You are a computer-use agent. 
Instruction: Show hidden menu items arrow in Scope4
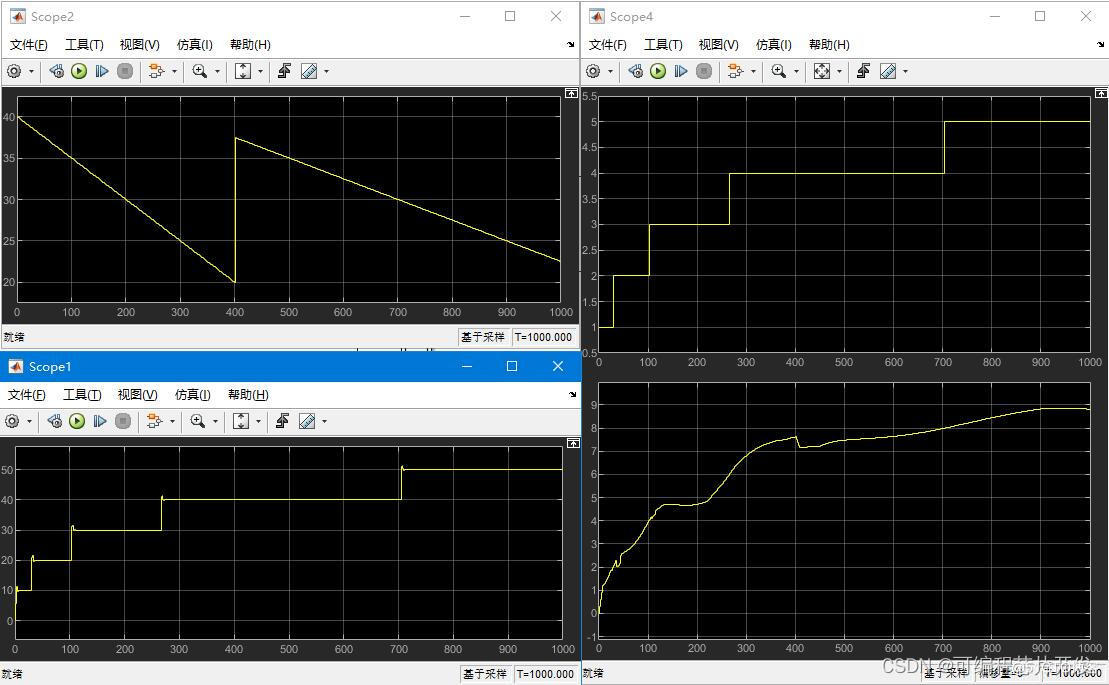point(1101,45)
